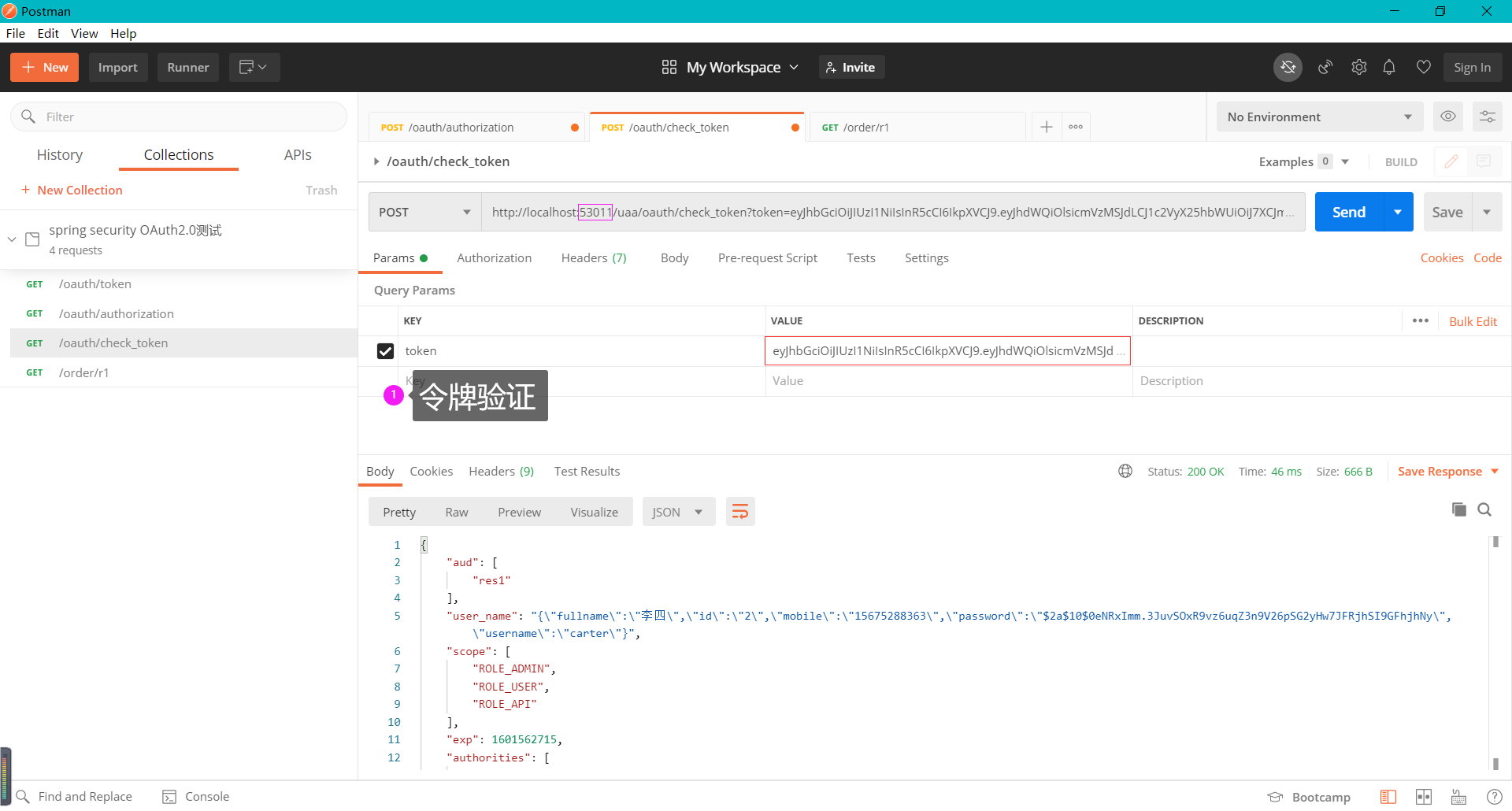Switch to two-pane layout icon
1512x811 pixels.
pos(1388,797)
